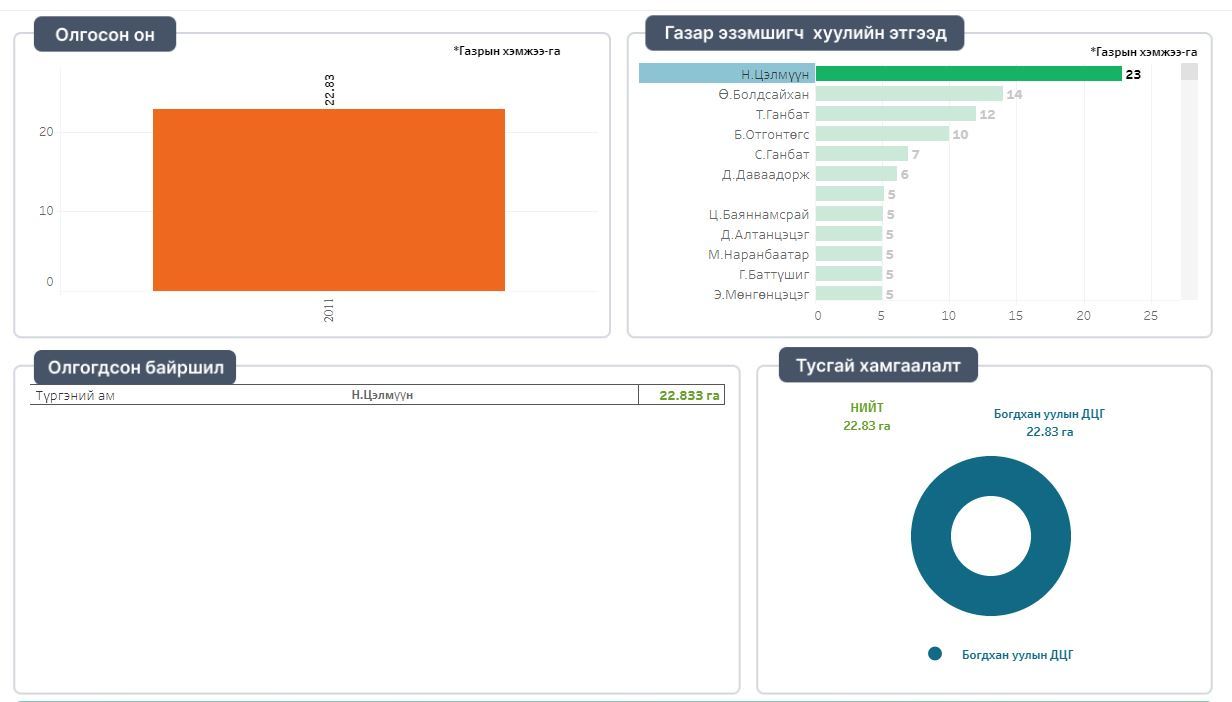Viewport: 1232px width, 702px height.
Task: Click the Э.Мөнгөнцэцэг name label
Action: (x=761, y=294)
